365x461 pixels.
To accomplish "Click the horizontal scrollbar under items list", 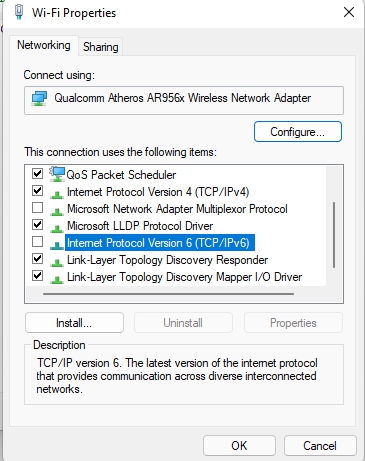I will click(x=168, y=294).
